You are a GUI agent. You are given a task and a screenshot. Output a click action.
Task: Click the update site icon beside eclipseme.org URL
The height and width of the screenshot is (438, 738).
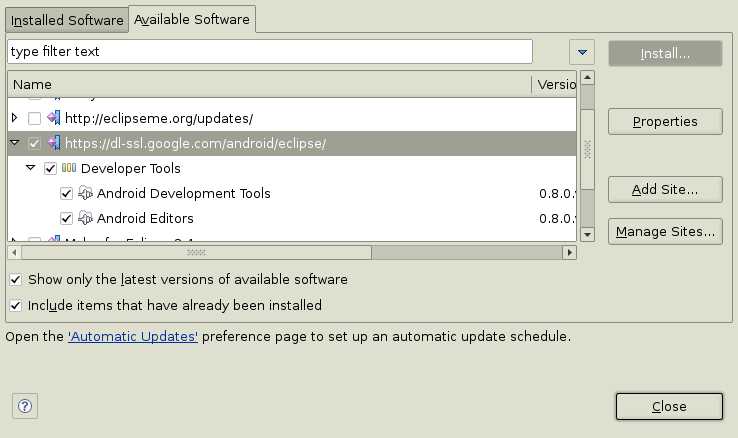pos(54,118)
